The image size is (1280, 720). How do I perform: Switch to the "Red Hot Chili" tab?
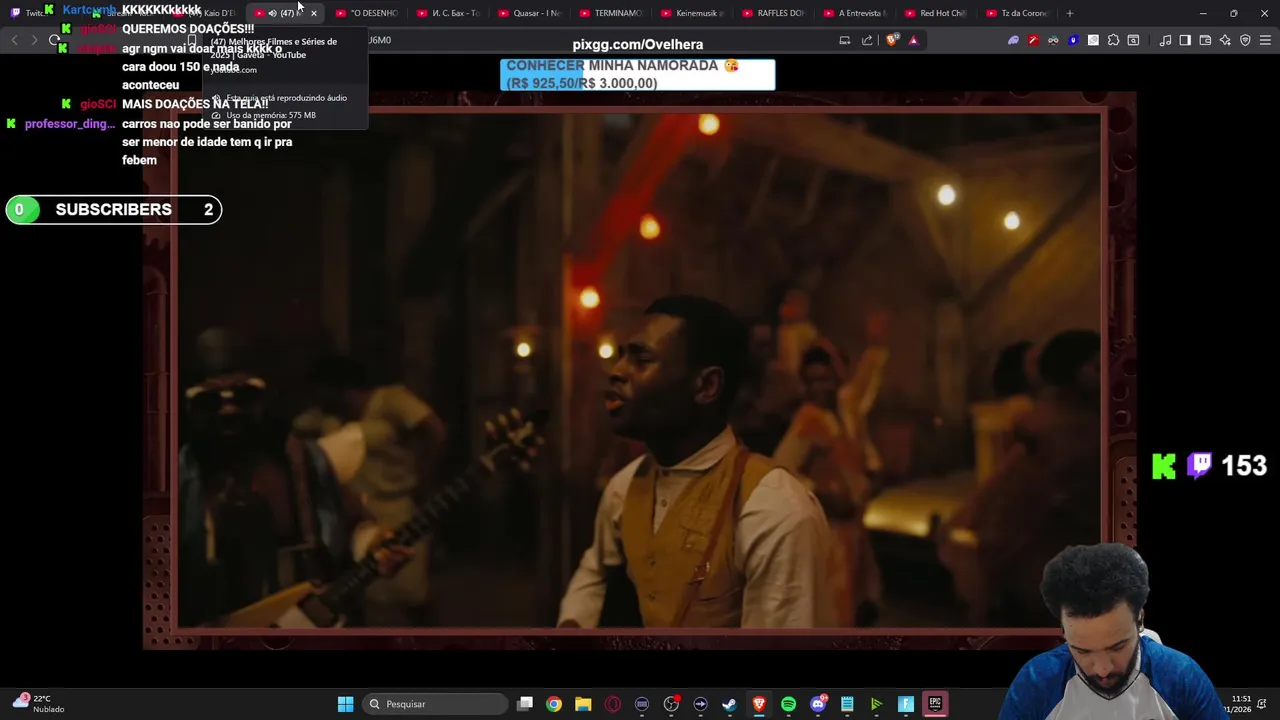point(935,13)
